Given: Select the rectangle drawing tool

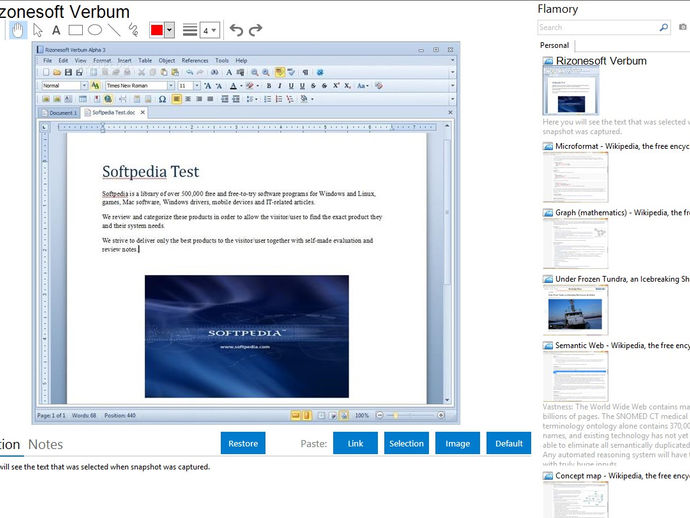Looking at the screenshot, I should pos(75,30).
